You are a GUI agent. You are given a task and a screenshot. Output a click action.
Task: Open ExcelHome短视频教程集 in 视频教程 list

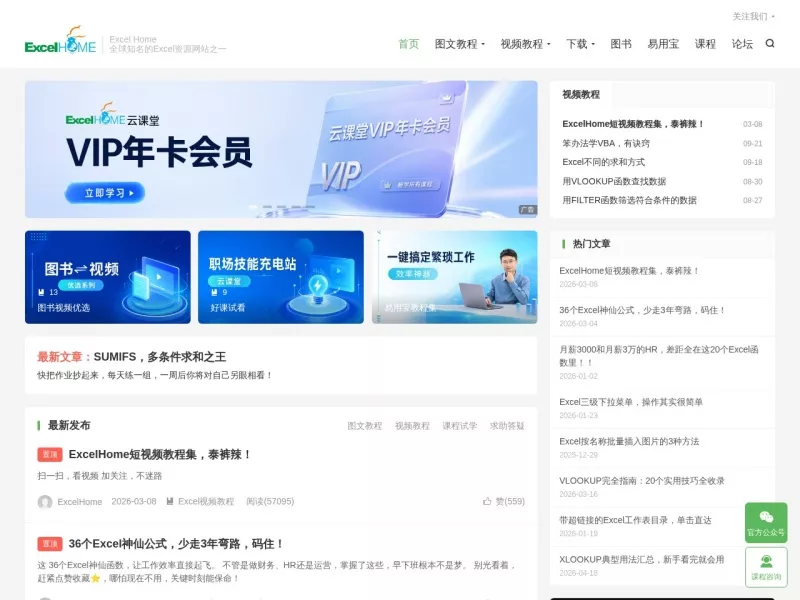[x=633, y=124]
